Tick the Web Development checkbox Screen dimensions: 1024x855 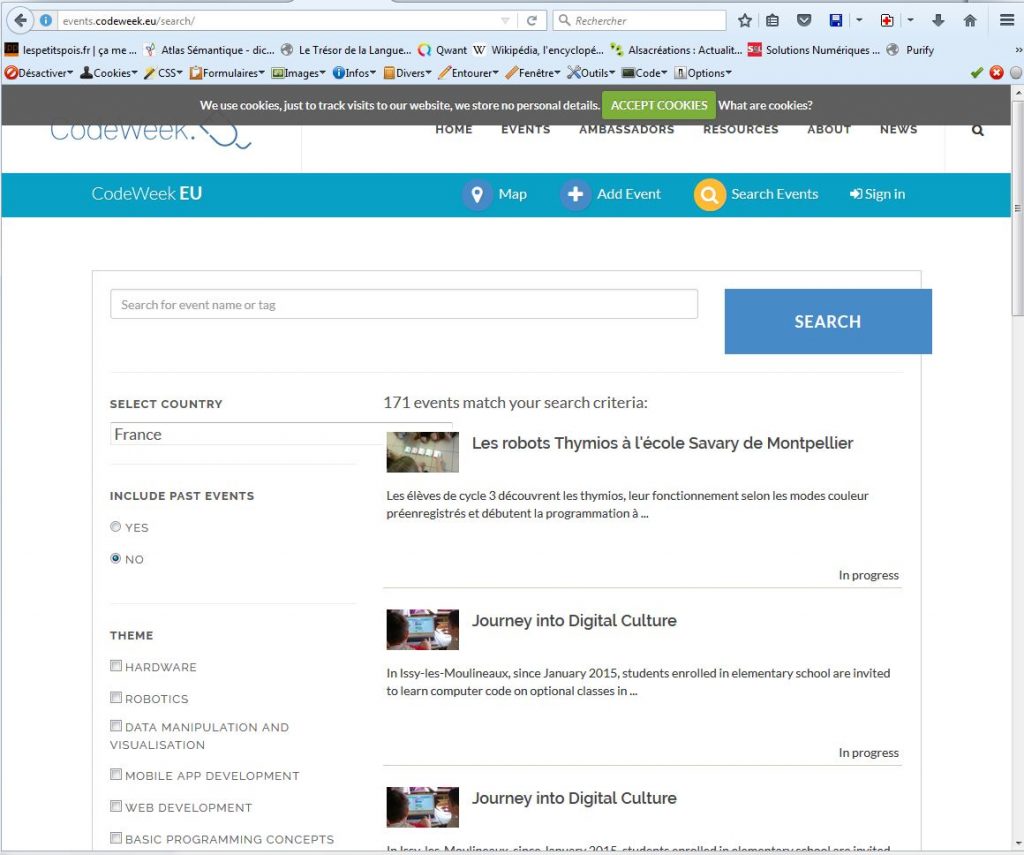tap(116, 806)
